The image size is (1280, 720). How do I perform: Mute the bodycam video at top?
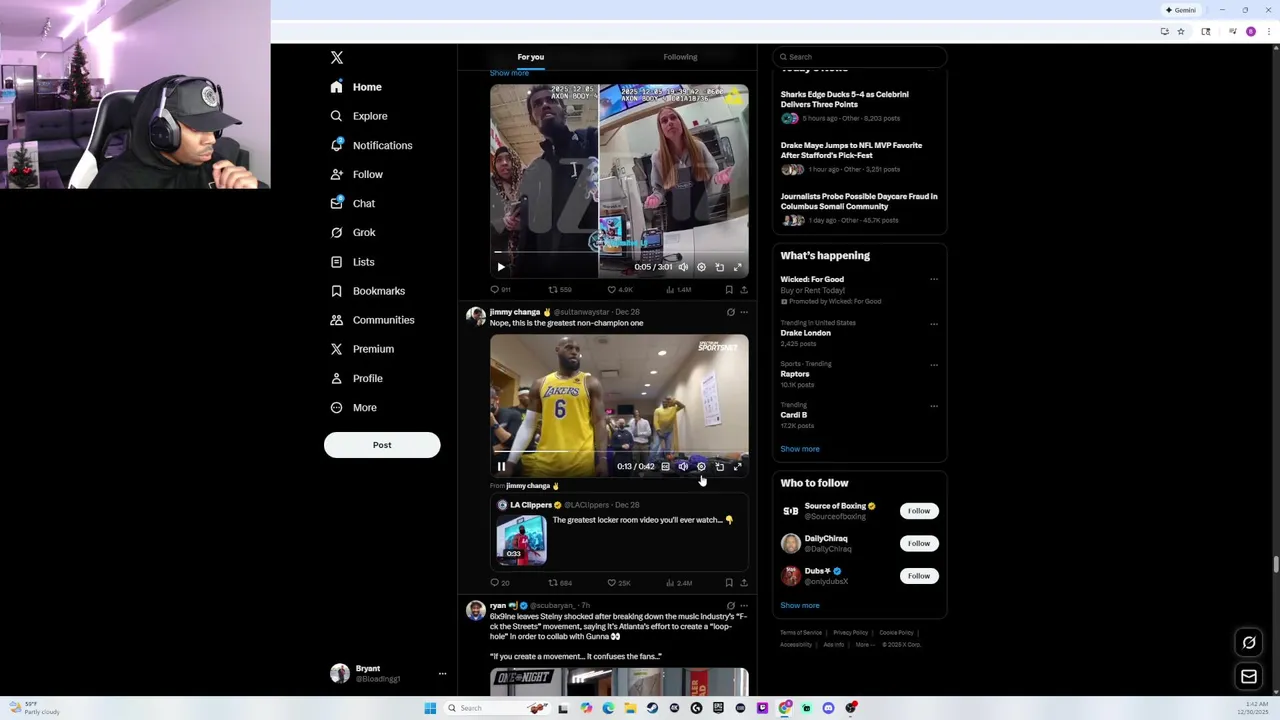pos(683,267)
